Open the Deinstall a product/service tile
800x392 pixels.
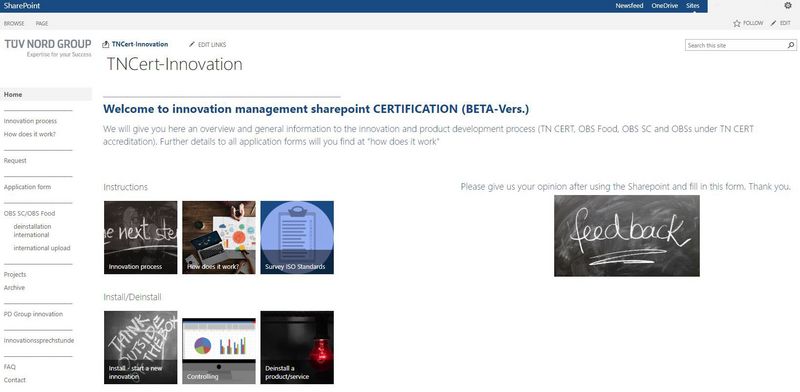(x=297, y=348)
